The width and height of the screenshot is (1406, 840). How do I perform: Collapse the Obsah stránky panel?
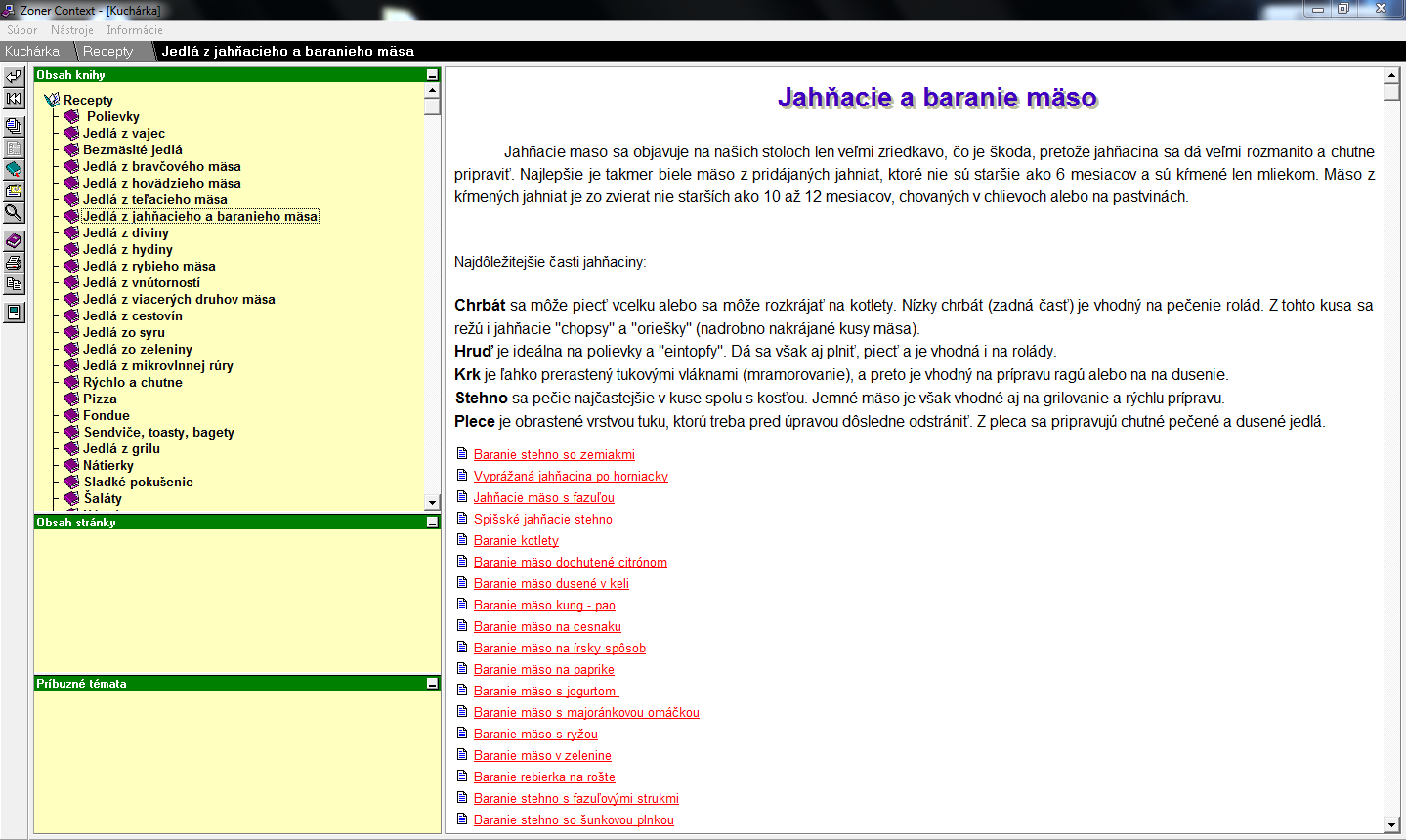pyautogui.click(x=432, y=523)
